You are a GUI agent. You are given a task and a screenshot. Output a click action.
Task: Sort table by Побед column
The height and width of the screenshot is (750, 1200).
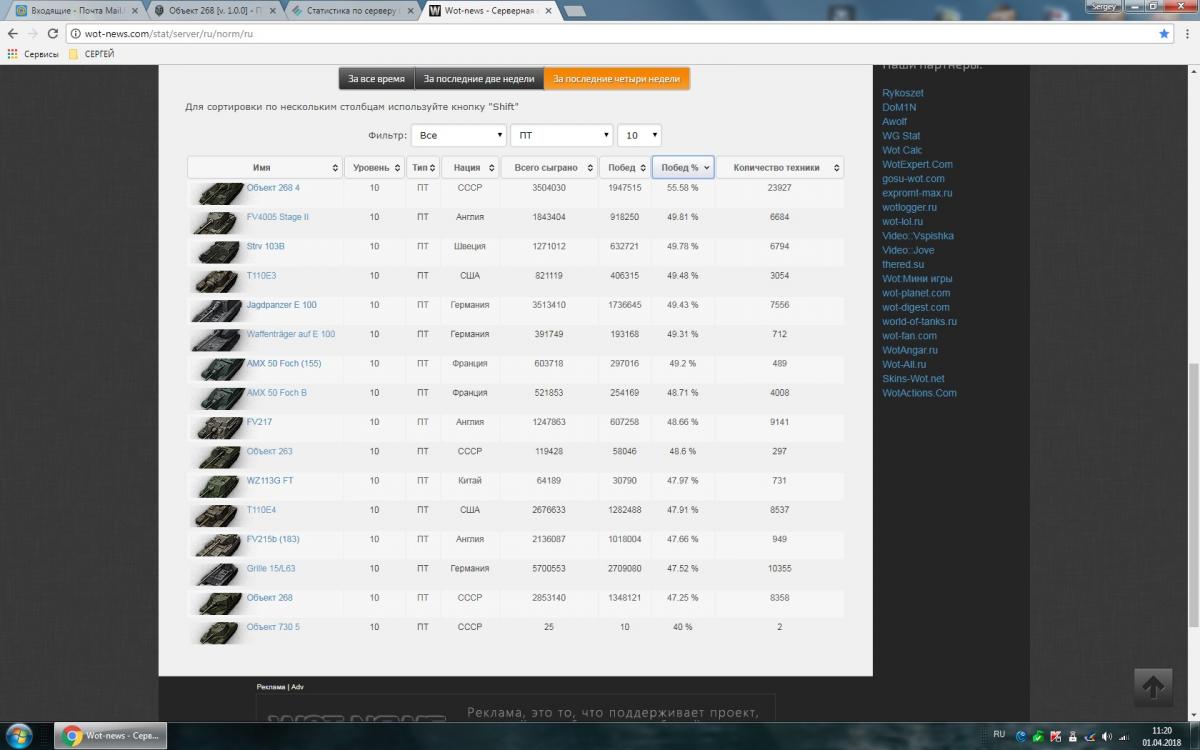coord(624,168)
